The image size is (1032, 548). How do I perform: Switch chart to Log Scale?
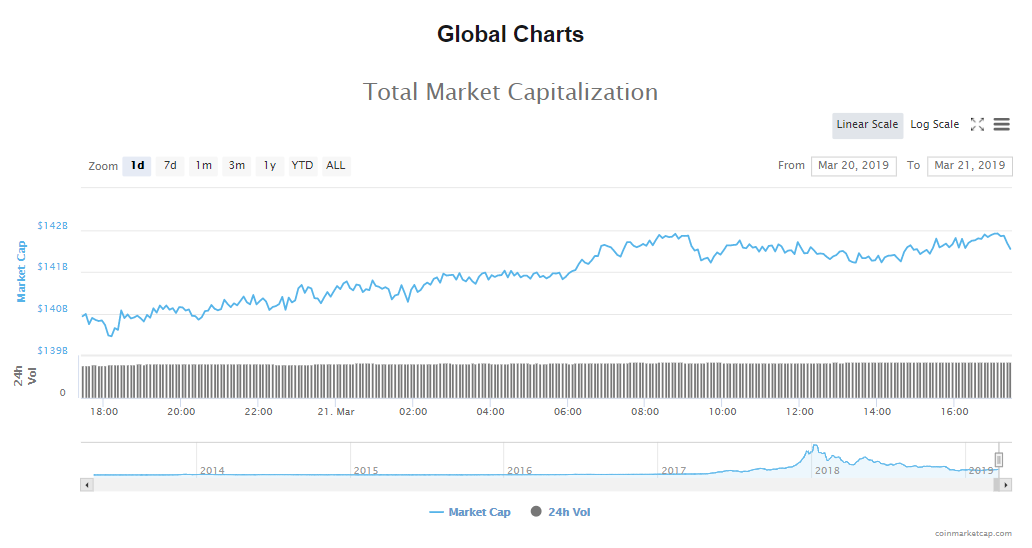pyautogui.click(x=934, y=125)
